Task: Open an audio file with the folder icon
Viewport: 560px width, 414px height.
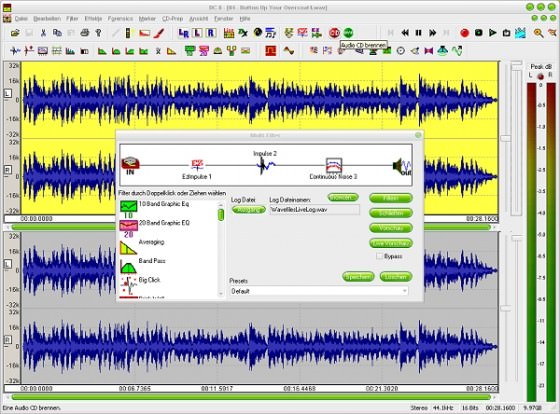Action: click(15, 33)
